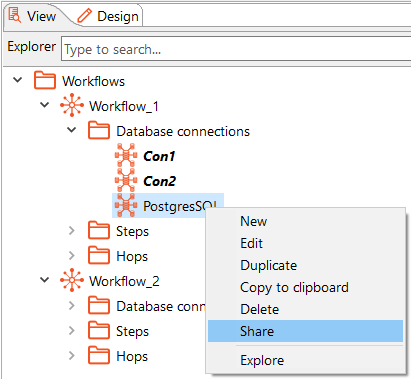Viewport: 411px width, 379px height.
Task: Click the Workflow_1 Database connections folder icon
Action: (x=99, y=130)
